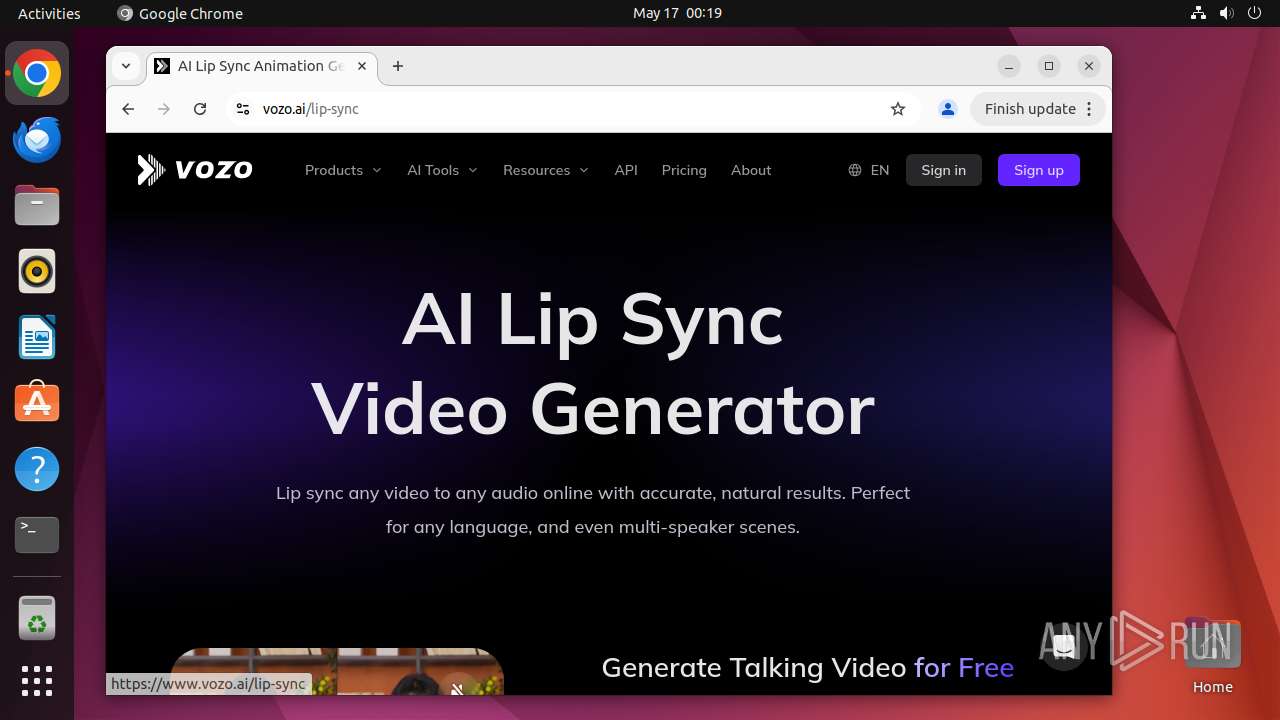Maximize the Chrome window
Viewport: 1280px width, 720px height.
coord(1049,66)
